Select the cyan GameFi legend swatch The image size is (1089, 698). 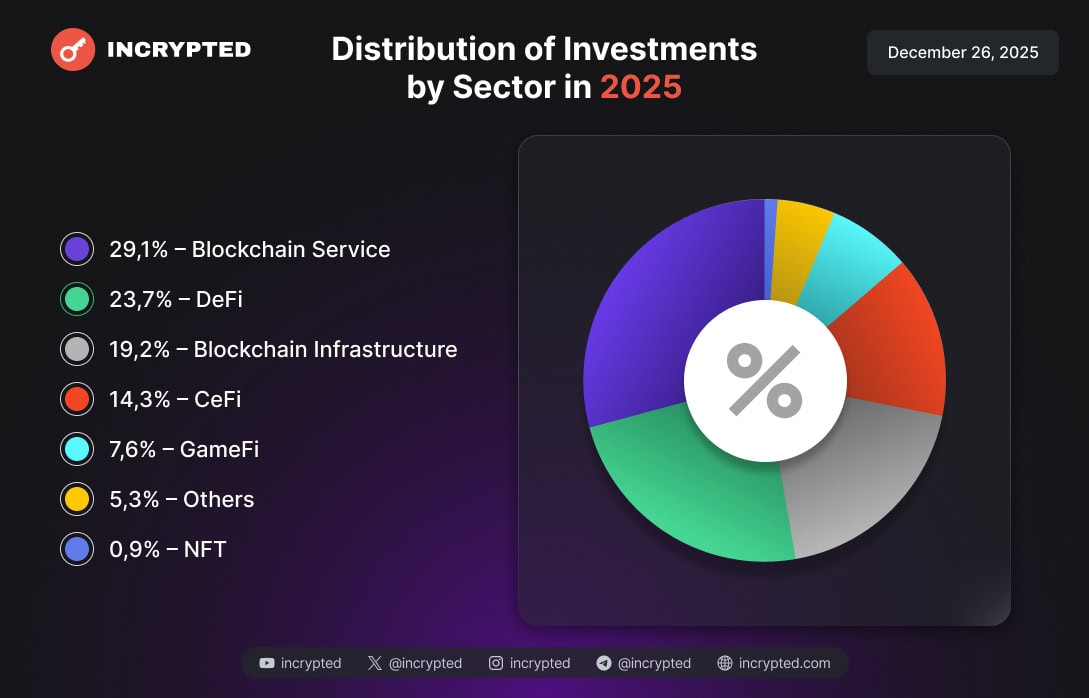[x=77, y=449]
